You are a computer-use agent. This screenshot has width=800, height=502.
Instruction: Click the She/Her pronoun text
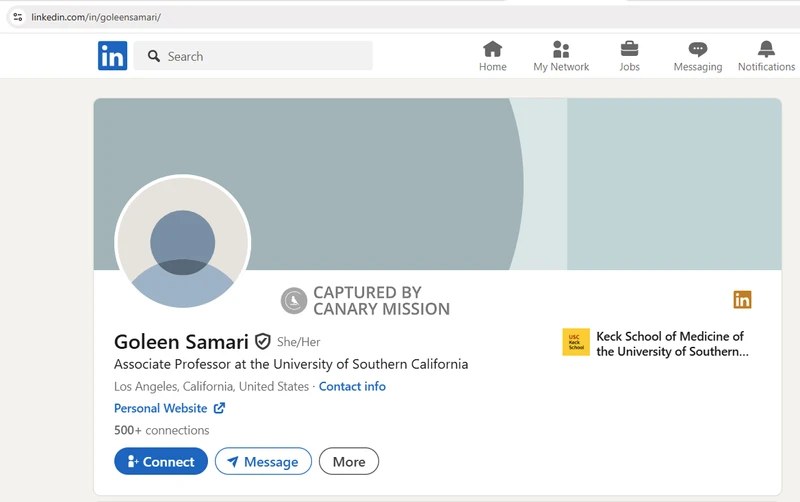(x=298, y=342)
